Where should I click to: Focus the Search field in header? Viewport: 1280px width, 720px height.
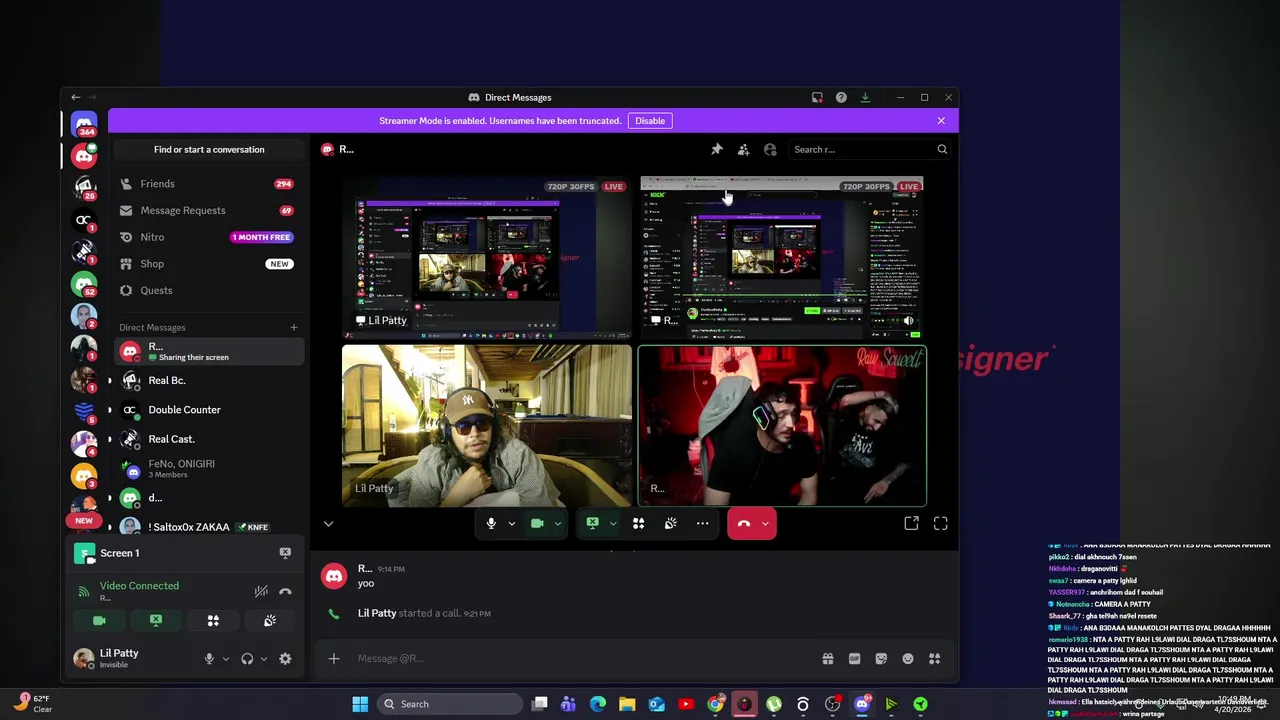(x=868, y=149)
